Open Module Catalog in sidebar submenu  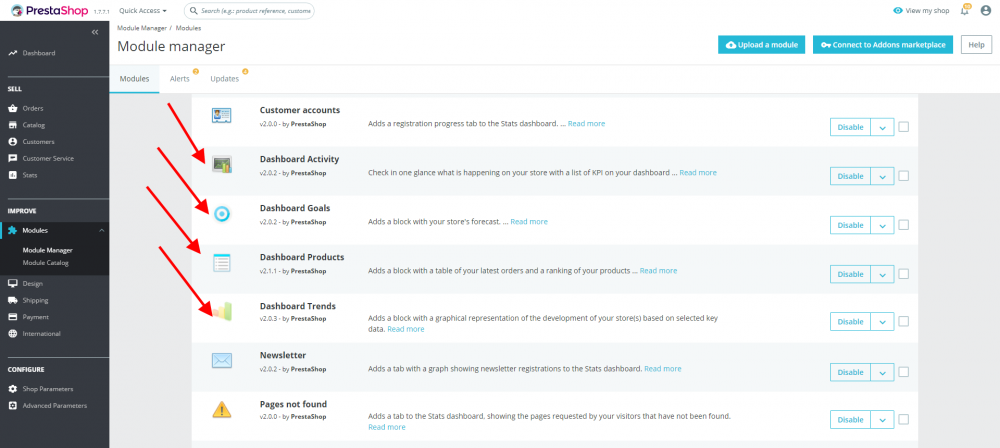click(x=45, y=262)
